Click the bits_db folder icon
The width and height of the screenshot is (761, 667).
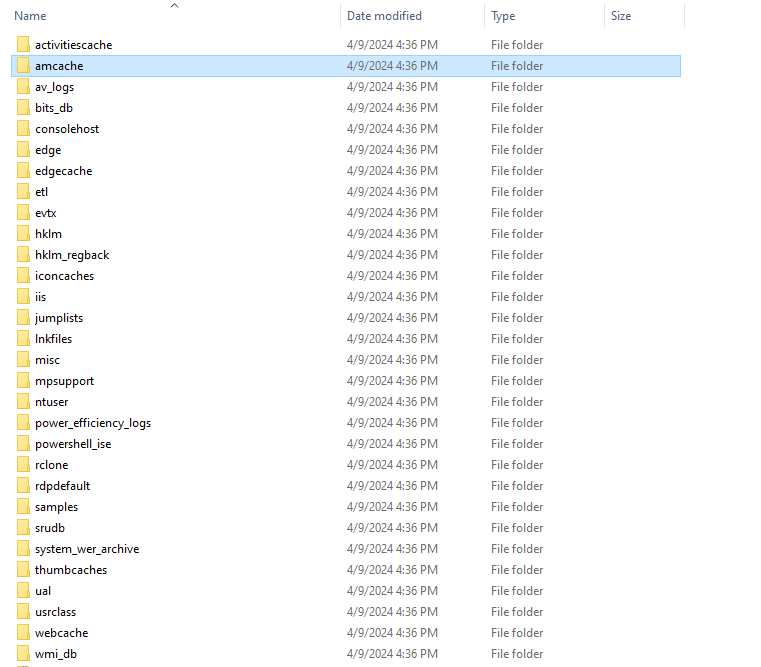pyautogui.click(x=23, y=108)
